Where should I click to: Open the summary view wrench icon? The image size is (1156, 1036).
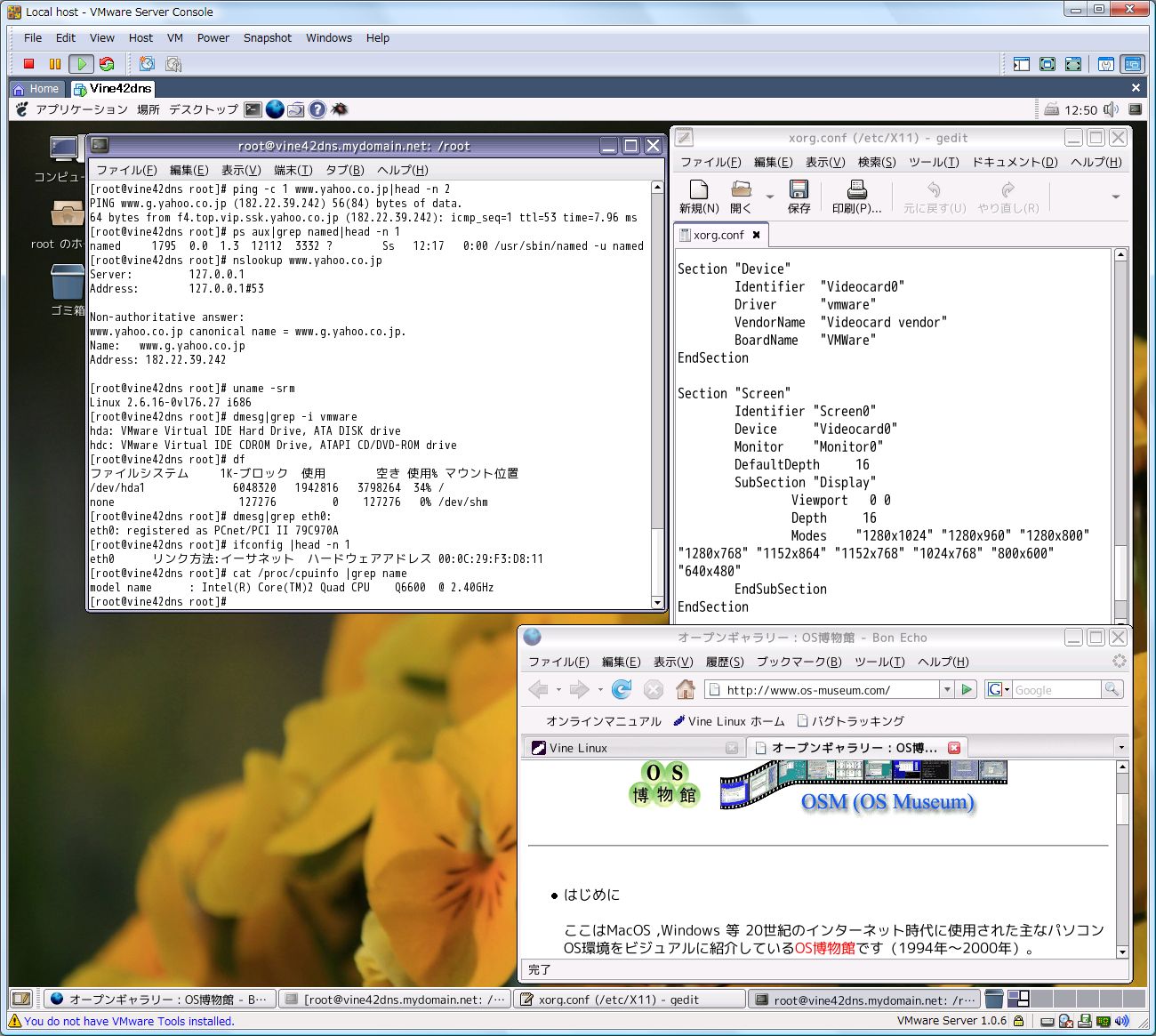click(x=1105, y=64)
